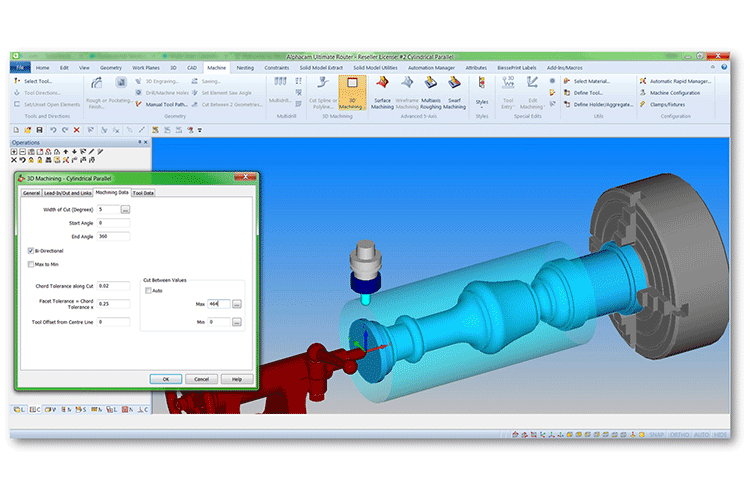Click the New file icon in quick toolbar

[16, 130]
